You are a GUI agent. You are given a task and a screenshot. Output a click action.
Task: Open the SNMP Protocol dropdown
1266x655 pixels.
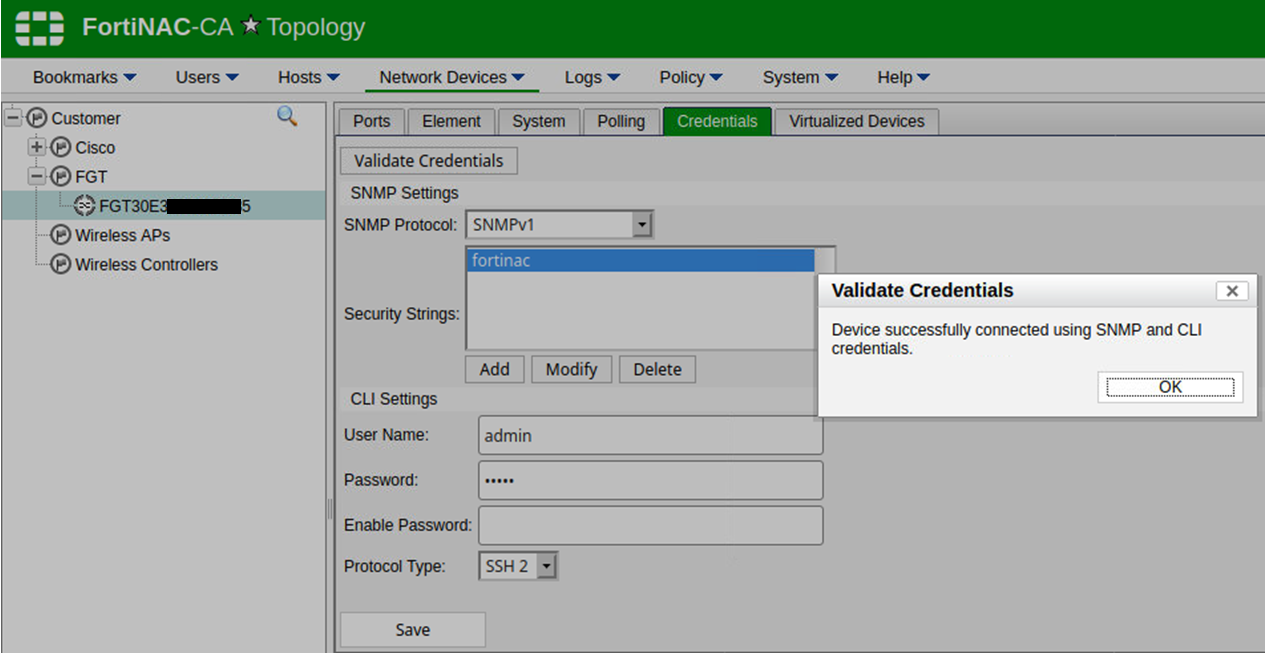[x=641, y=225]
